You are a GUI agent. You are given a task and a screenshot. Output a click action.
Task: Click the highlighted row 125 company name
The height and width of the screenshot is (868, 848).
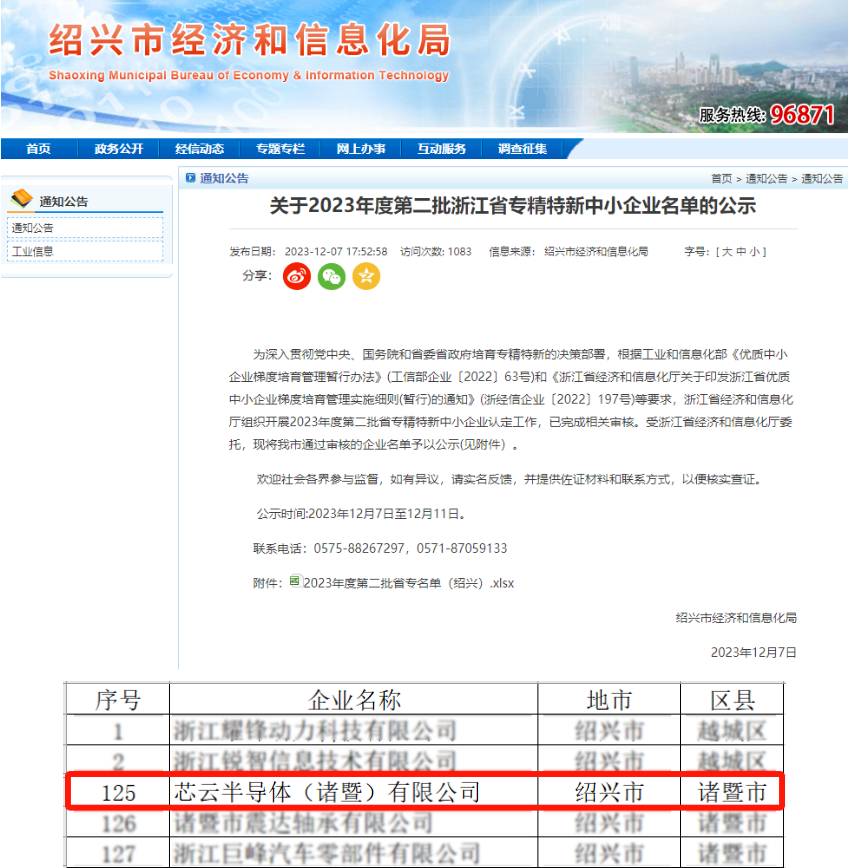click(x=327, y=793)
